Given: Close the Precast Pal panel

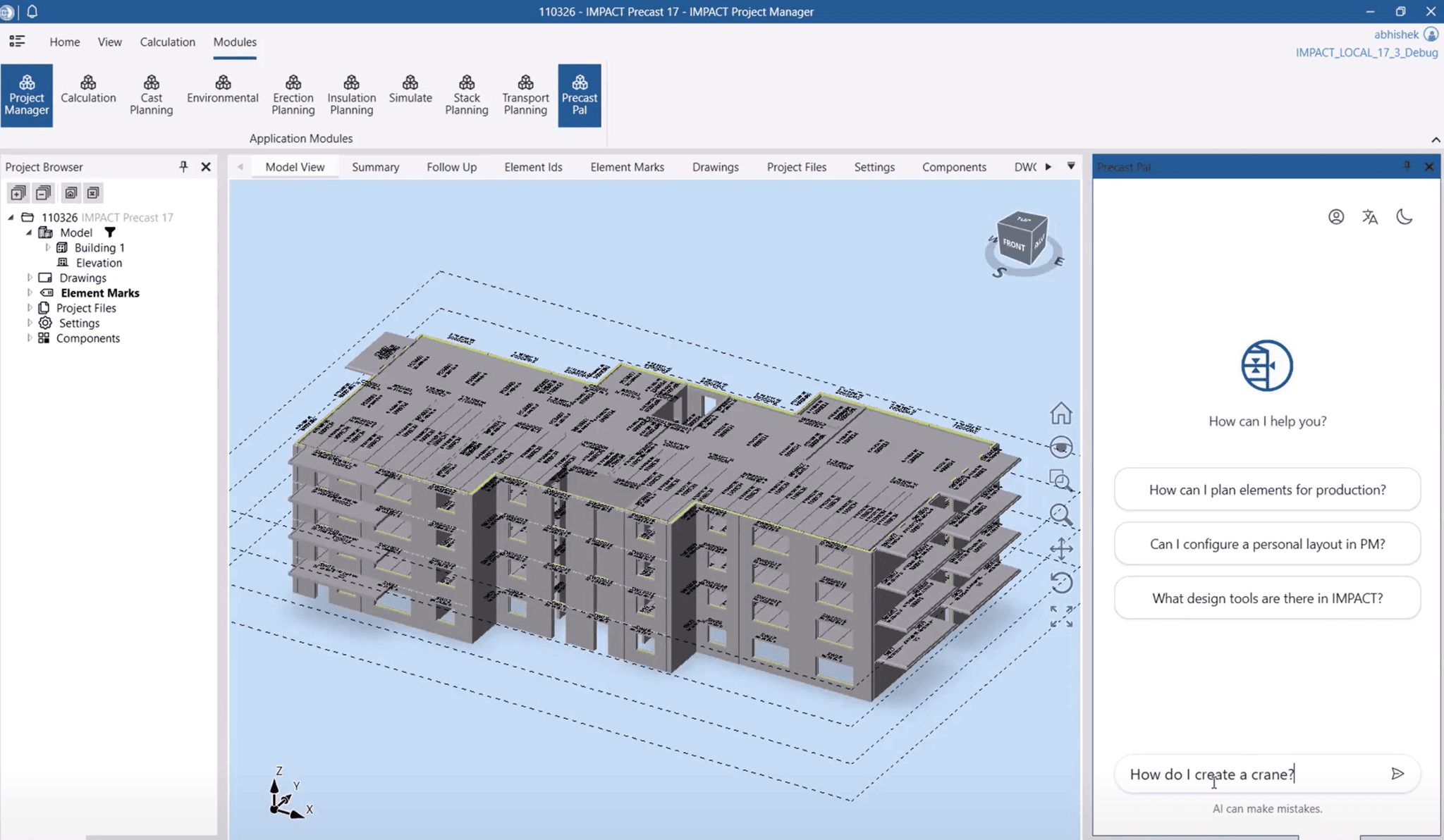Looking at the screenshot, I should coord(1429,166).
